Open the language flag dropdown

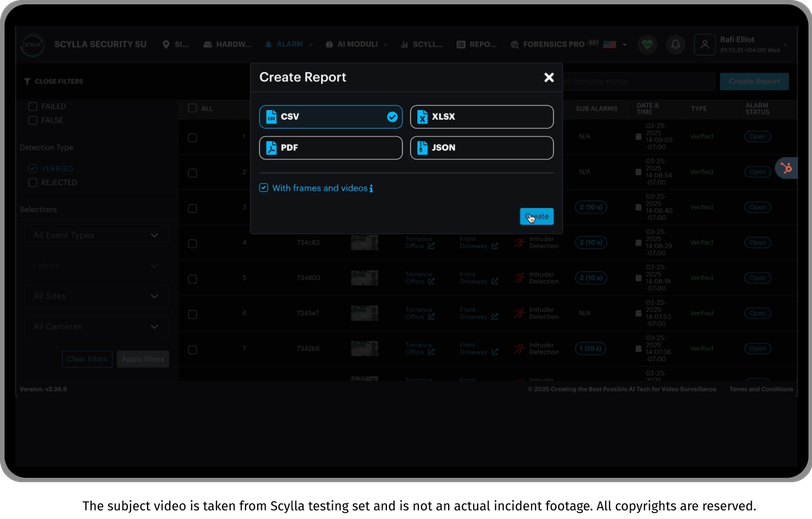click(615, 45)
